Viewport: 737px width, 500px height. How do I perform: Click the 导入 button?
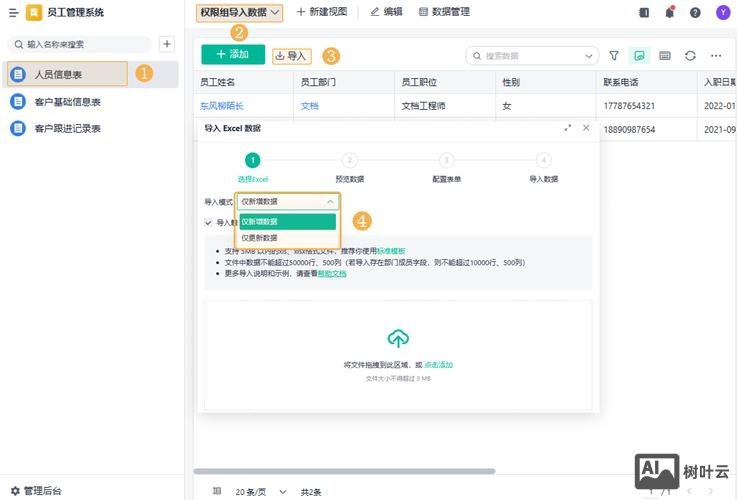pos(291,56)
